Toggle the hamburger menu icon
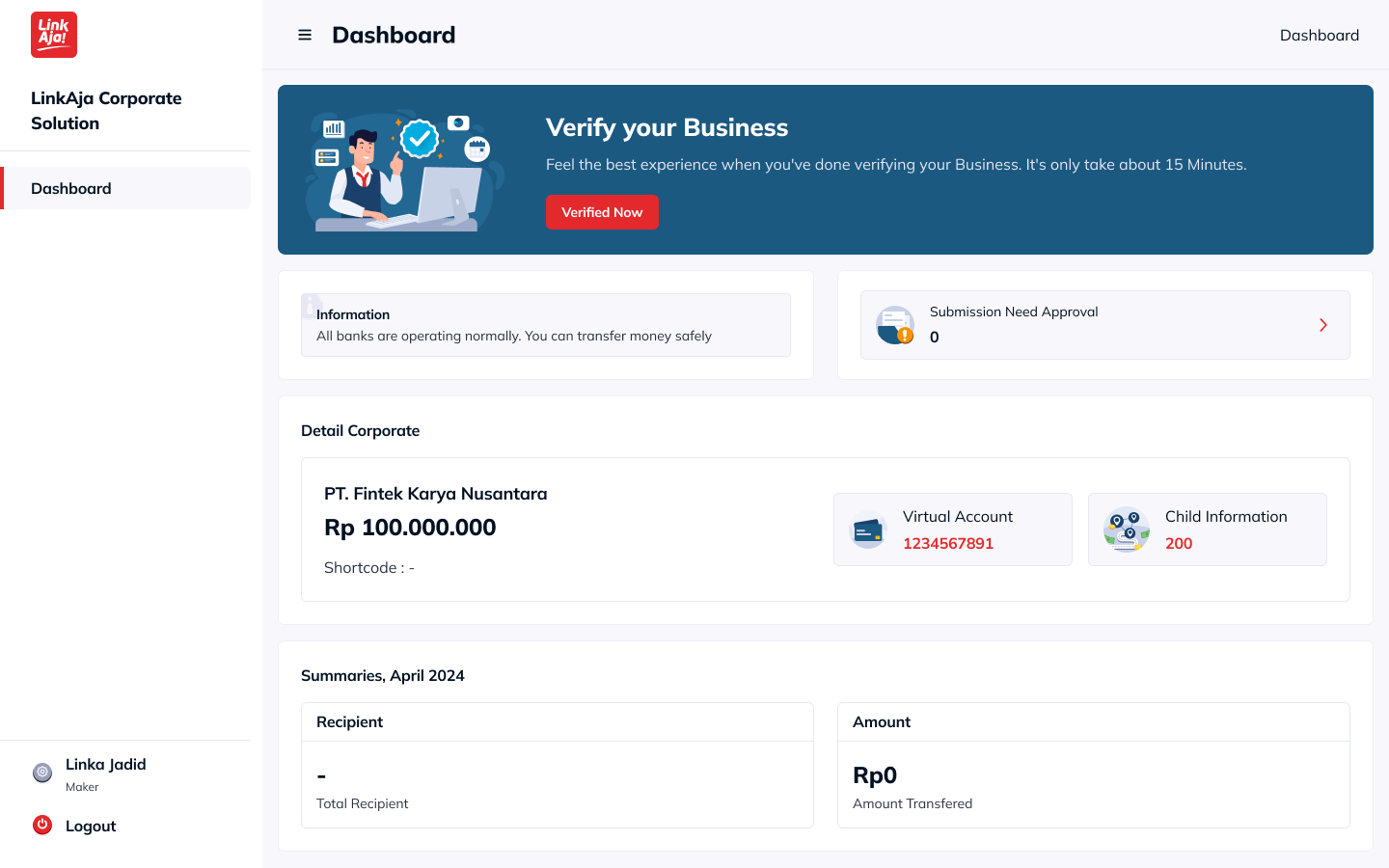 (x=305, y=35)
